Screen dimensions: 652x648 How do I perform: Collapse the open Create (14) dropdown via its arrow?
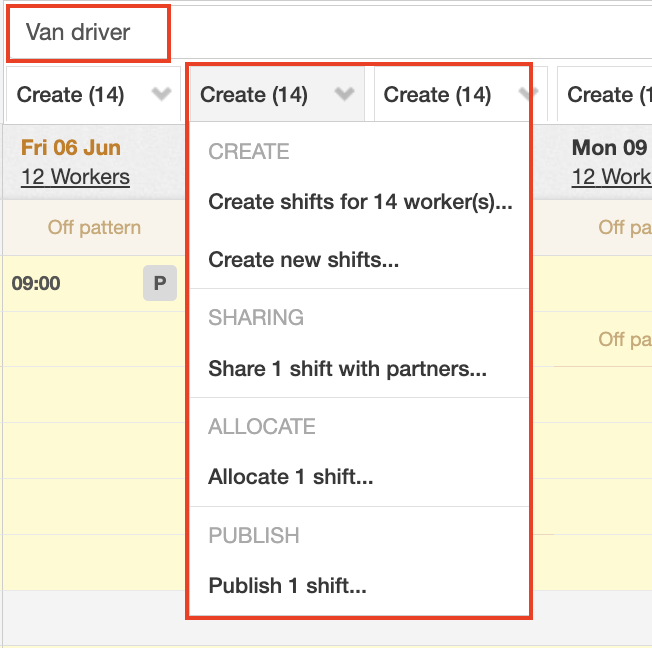(344, 95)
